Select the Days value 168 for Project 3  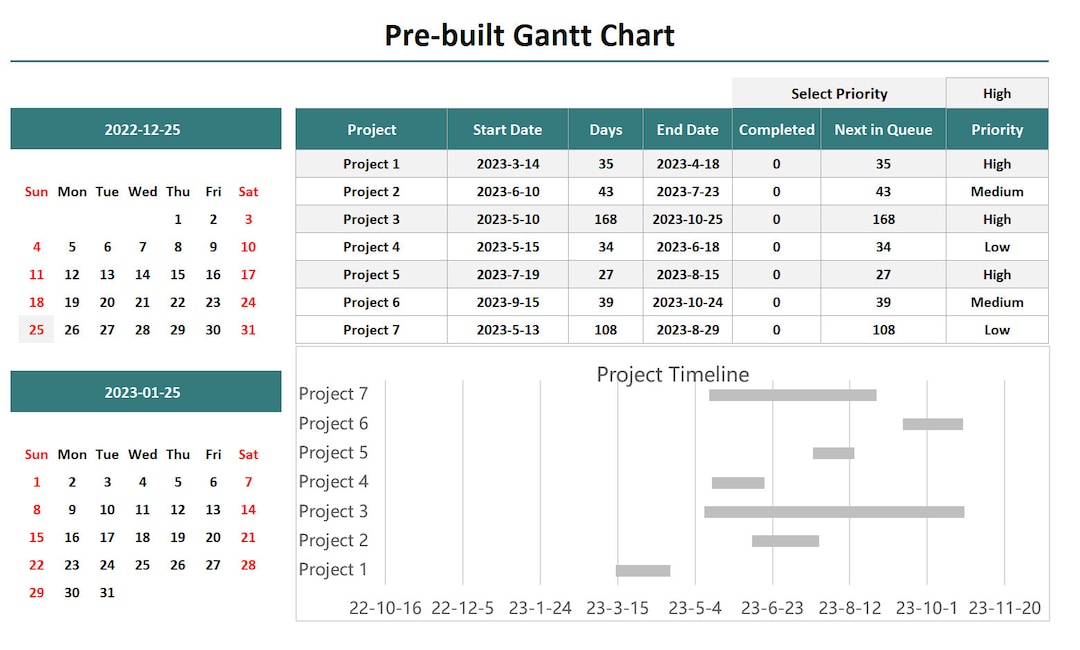pos(605,218)
